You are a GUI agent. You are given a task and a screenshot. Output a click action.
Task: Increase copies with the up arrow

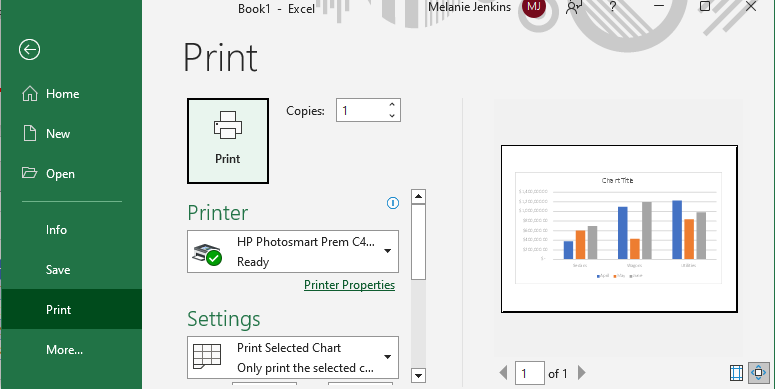tap(392, 104)
